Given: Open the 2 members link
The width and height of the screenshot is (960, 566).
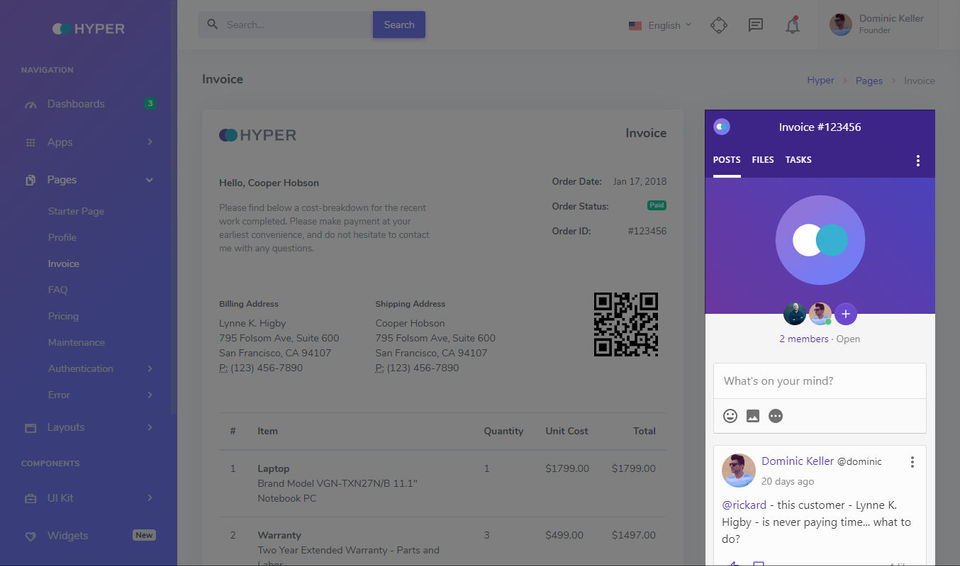Looking at the screenshot, I should pyautogui.click(x=804, y=339).
